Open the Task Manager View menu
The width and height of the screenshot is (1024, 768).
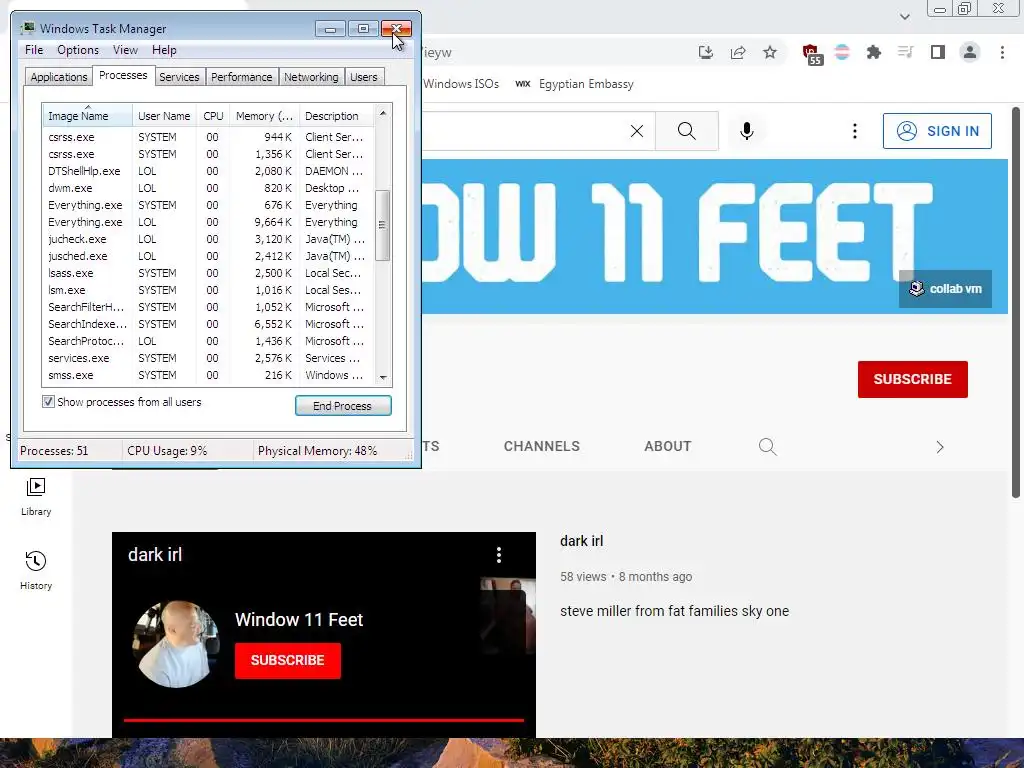(125, 50)
